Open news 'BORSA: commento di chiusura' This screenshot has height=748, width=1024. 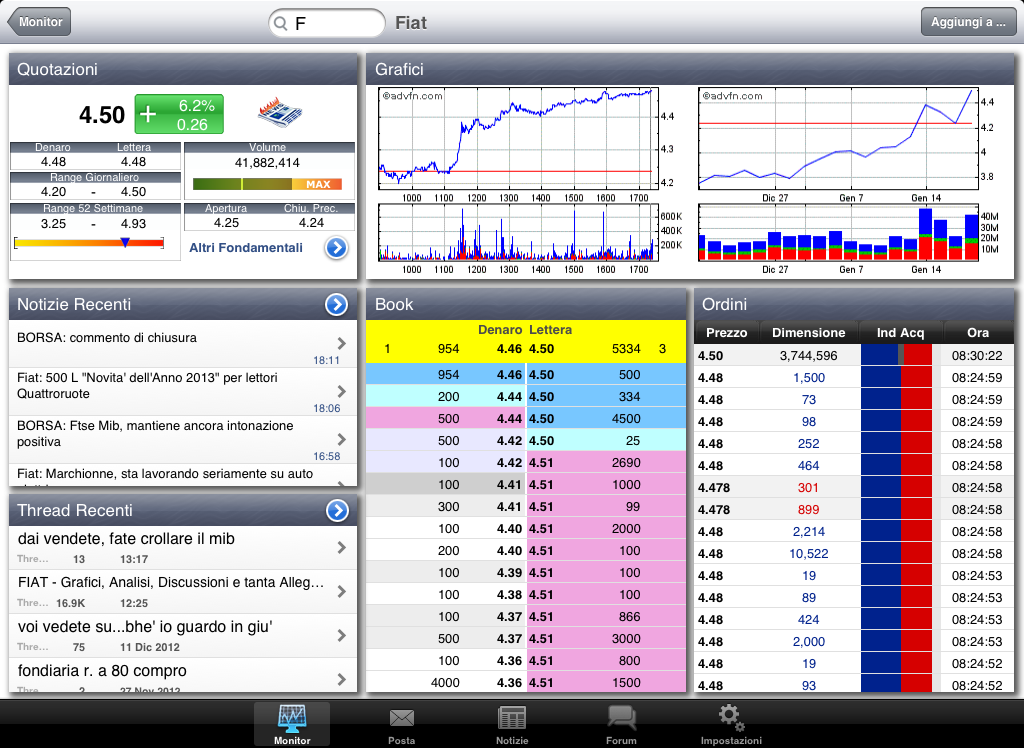[x=183, y=344]
